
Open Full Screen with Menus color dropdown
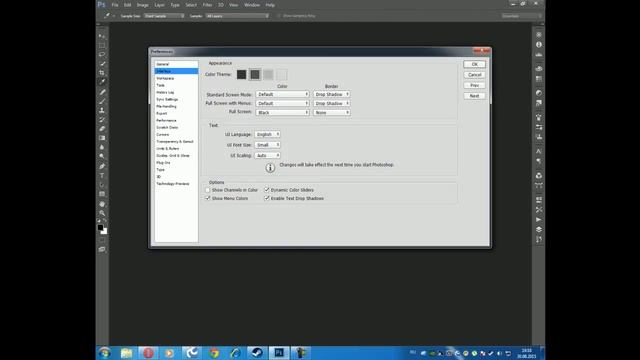pos(282,103)
